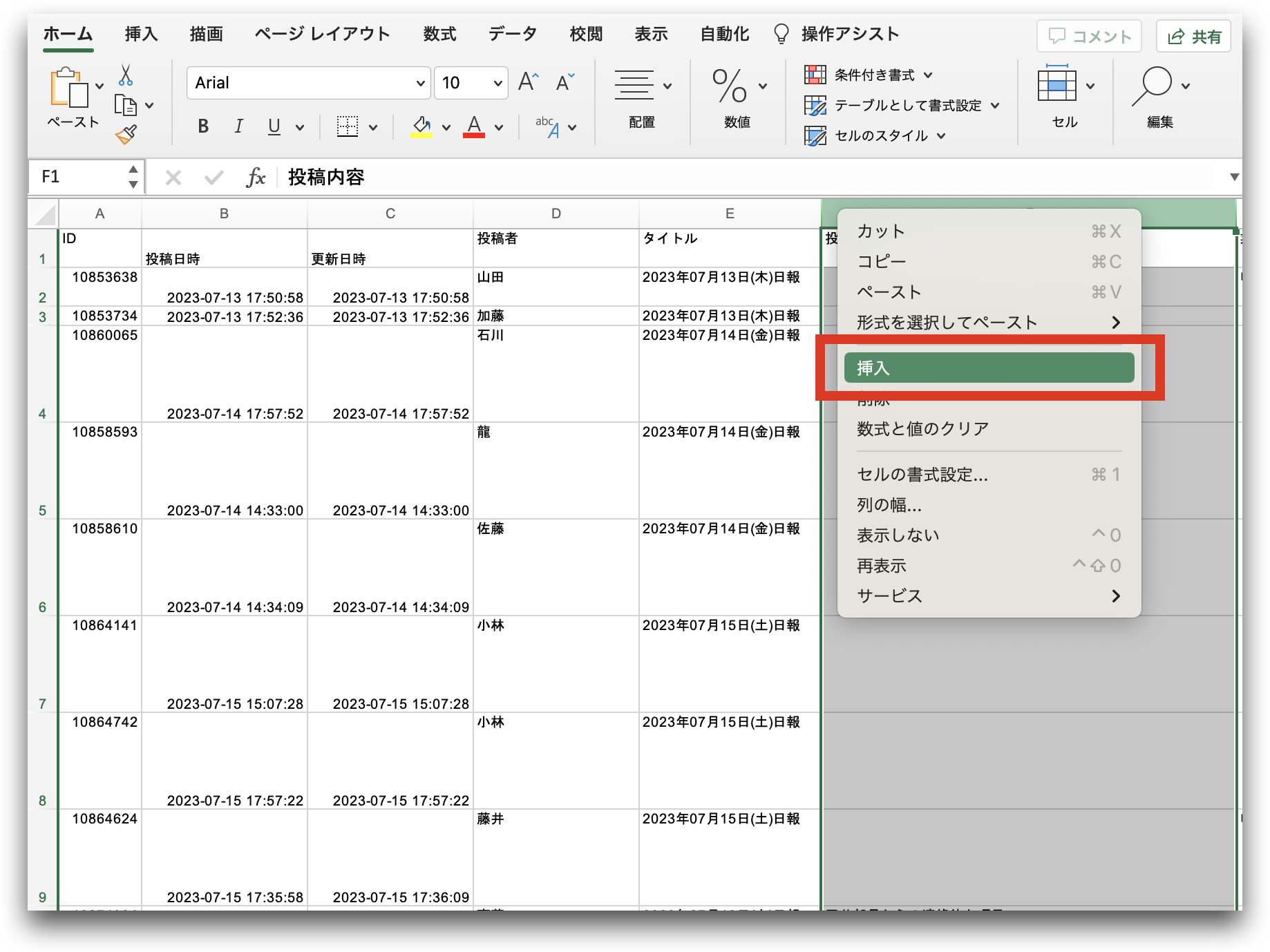Choose コピー in context menu
This screenshot has height=952, width=1270.
coord(989,262)
